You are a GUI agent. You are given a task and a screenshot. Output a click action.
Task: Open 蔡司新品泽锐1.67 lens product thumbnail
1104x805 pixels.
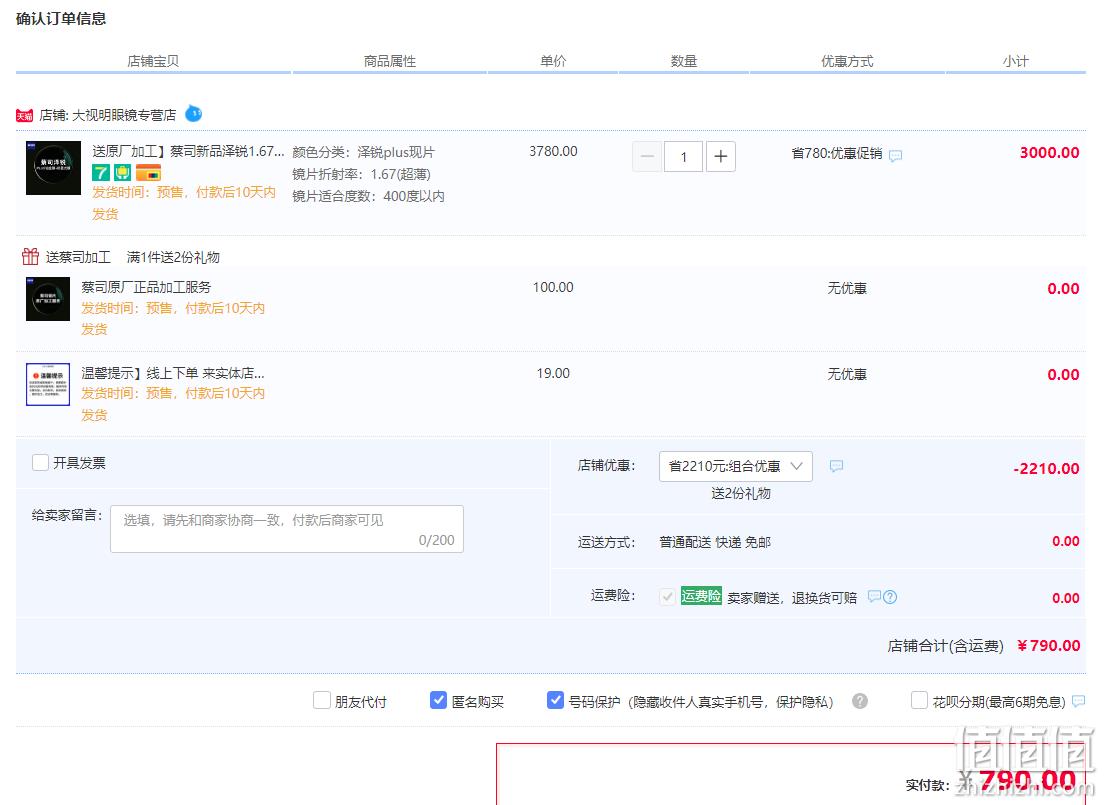[54, 168]
